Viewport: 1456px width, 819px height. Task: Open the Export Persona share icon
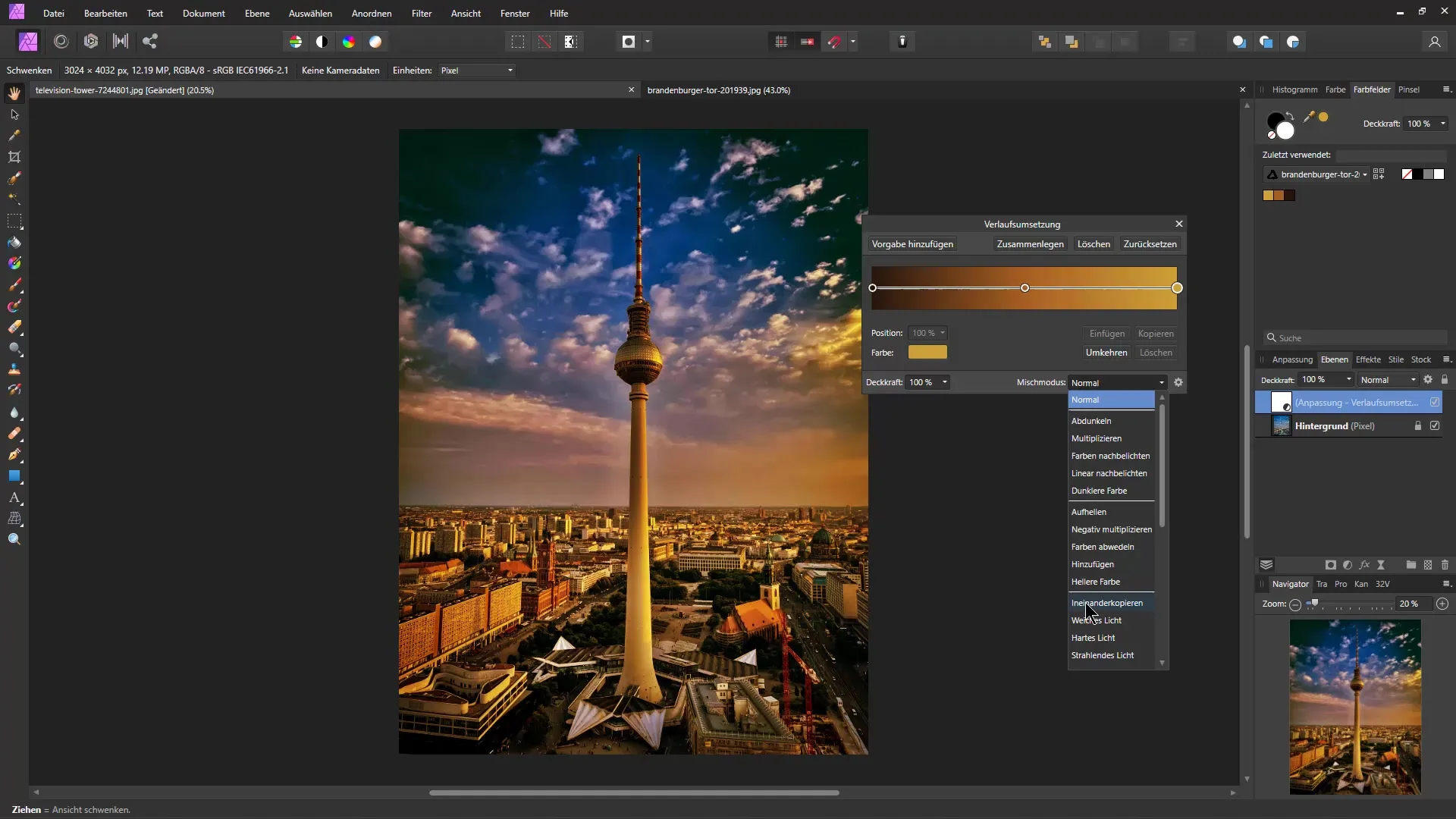150,42
